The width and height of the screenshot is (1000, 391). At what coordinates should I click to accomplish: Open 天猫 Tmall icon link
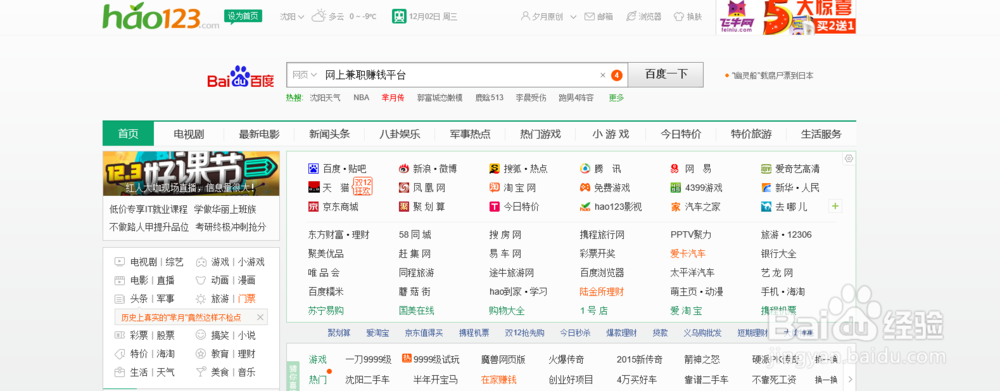coord(313,188)
